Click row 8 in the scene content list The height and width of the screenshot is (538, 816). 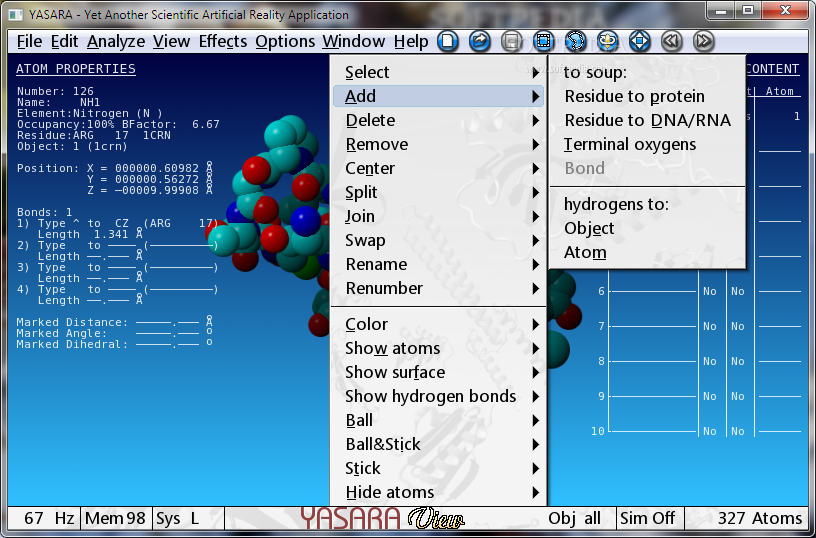pos(698,361)
